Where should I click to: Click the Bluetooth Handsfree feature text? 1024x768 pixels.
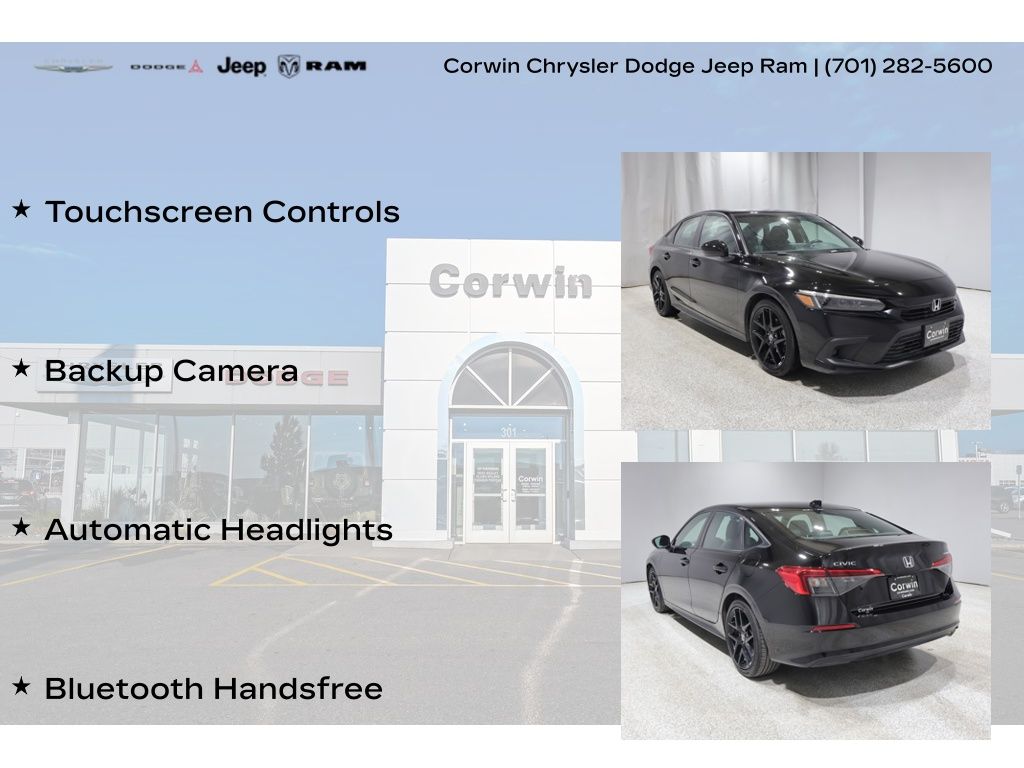point(213,688)
